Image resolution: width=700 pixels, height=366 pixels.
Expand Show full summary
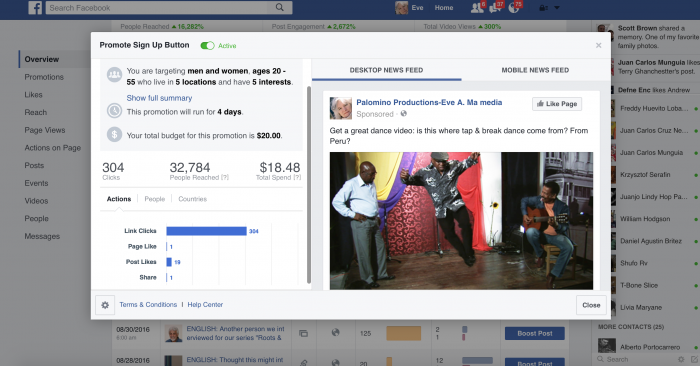point(159,98)
